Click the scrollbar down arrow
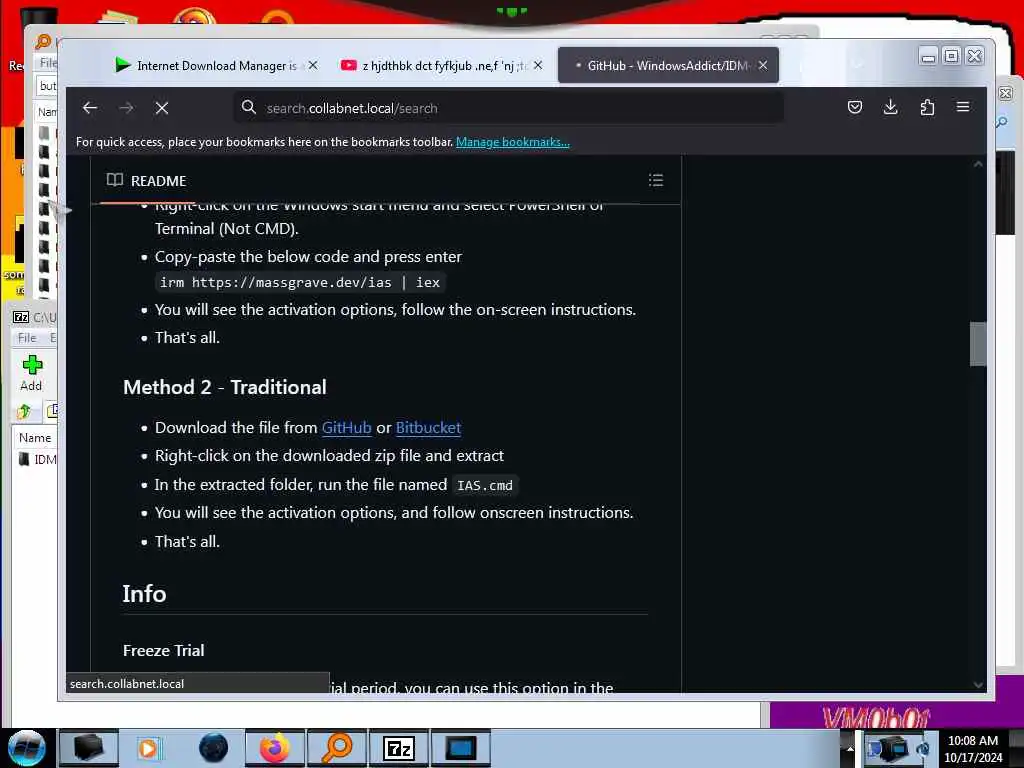This screenshot has height=768, width=1024. (x=978, y=684)
